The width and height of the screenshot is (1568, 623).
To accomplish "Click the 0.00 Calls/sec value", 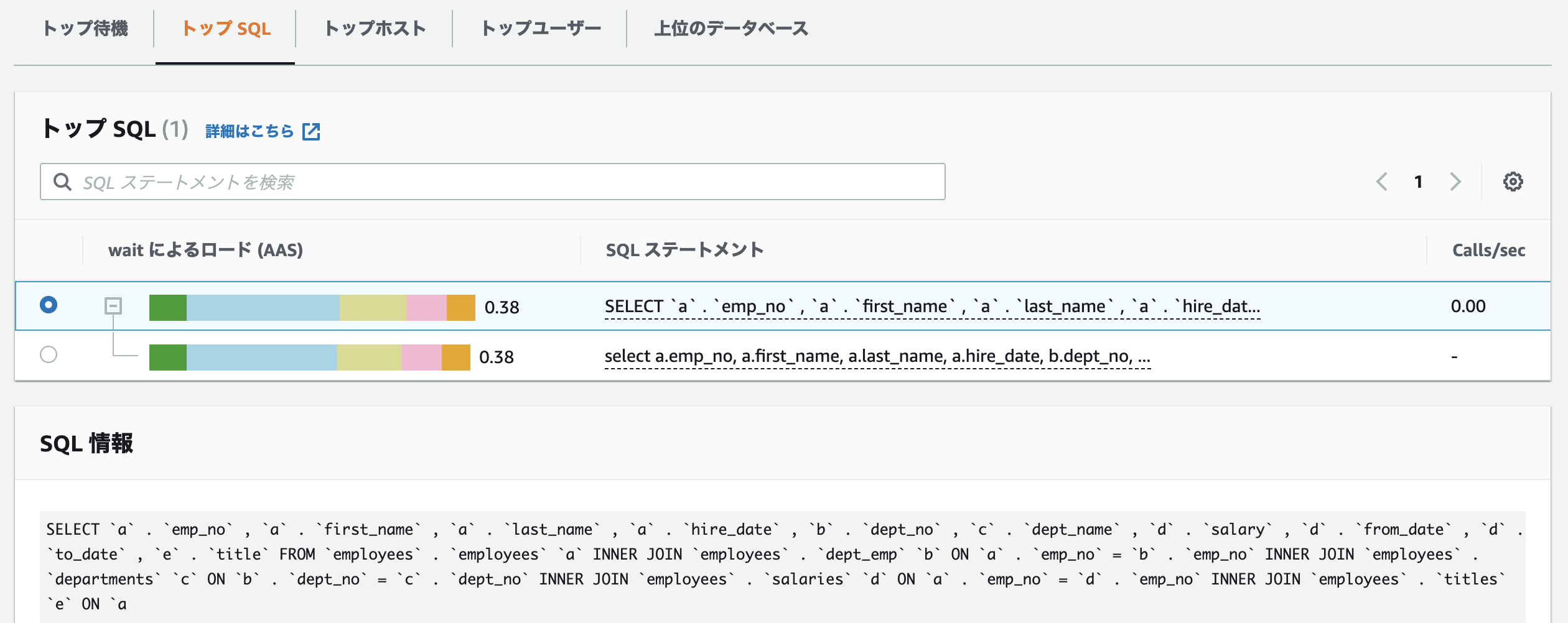I will (1468, 306).
